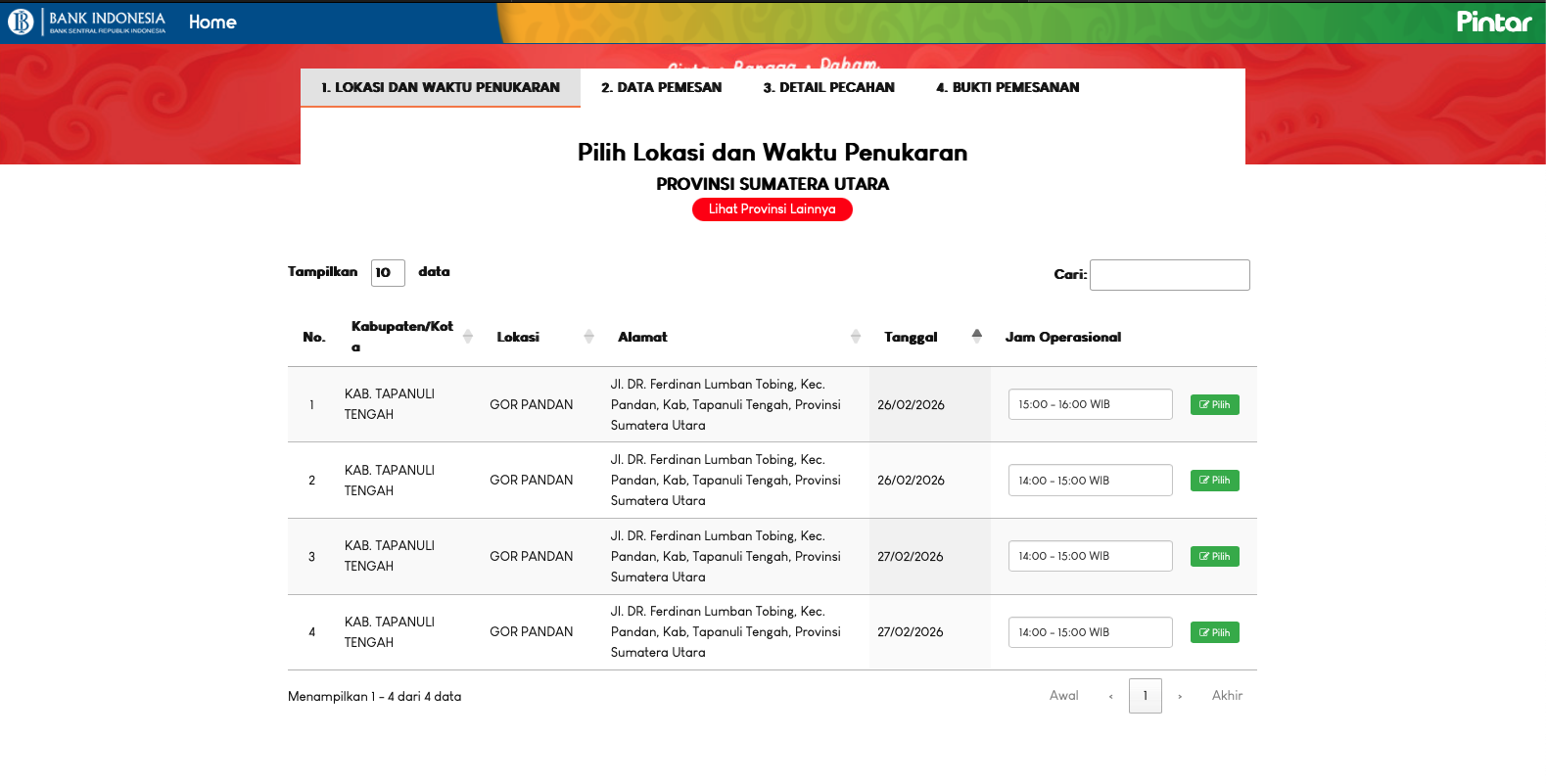Open the Pintar logo link
The height and width of the screenshot is (784, 1546).
point(1493,22)
